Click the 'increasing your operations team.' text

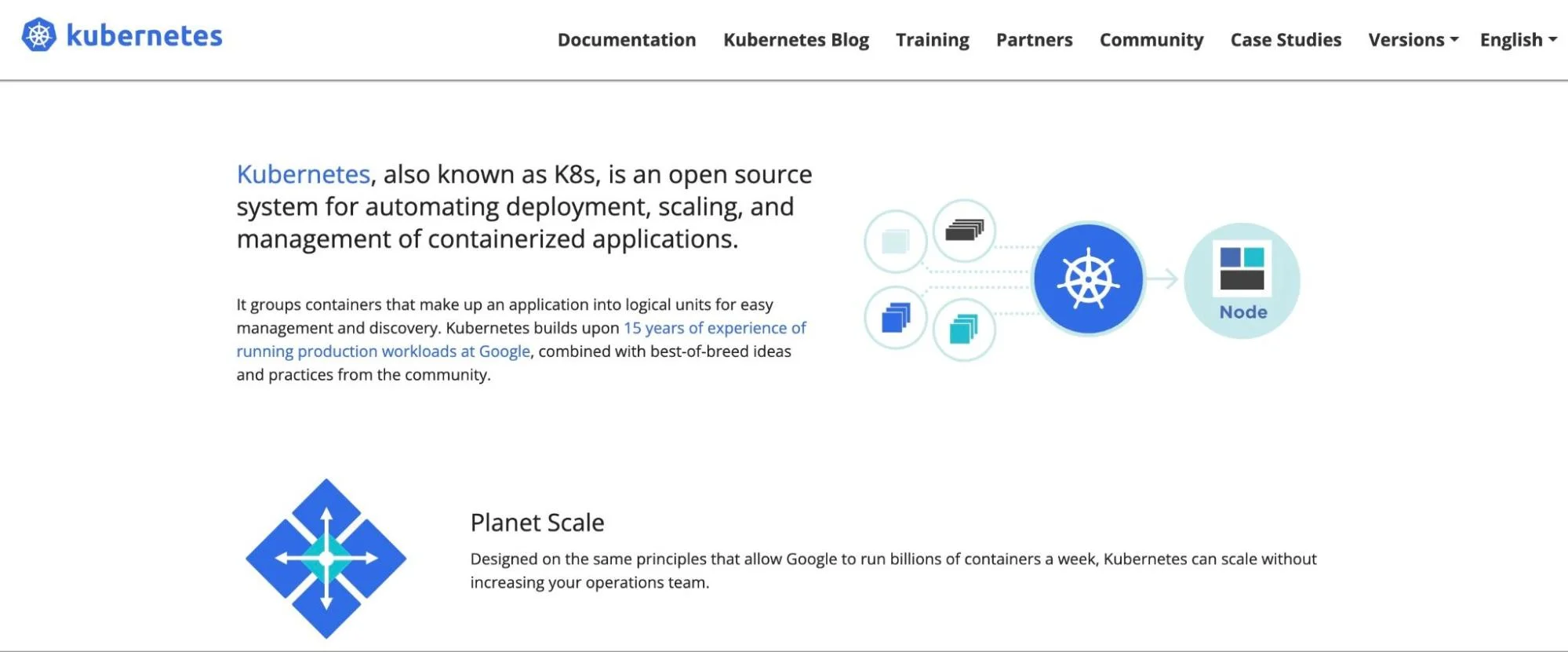click(x=590, y=583)
